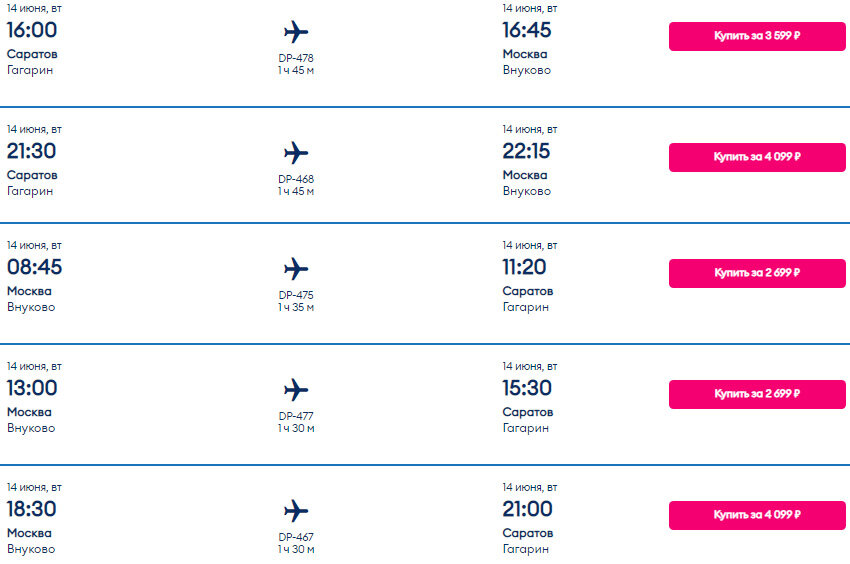Screen dimensions: 850x564
Task: Buy the 16:00 Saratov flight for 3 599 ₽
Action: pyautogui.click(x=757, y=36)
